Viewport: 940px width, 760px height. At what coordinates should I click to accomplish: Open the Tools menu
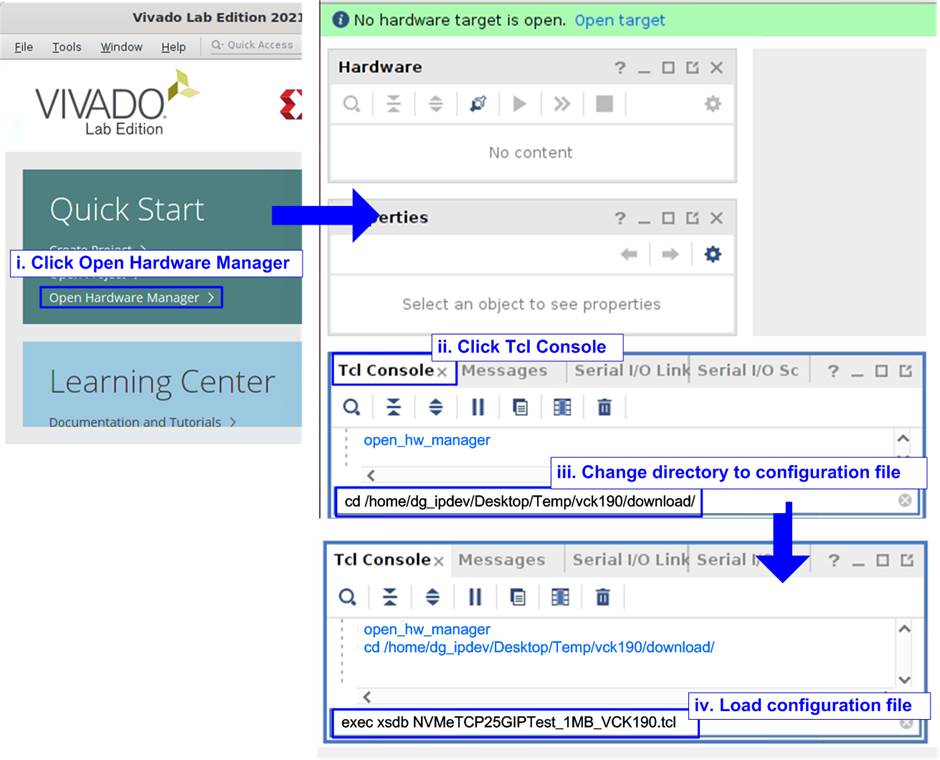[x=67, y=47]
